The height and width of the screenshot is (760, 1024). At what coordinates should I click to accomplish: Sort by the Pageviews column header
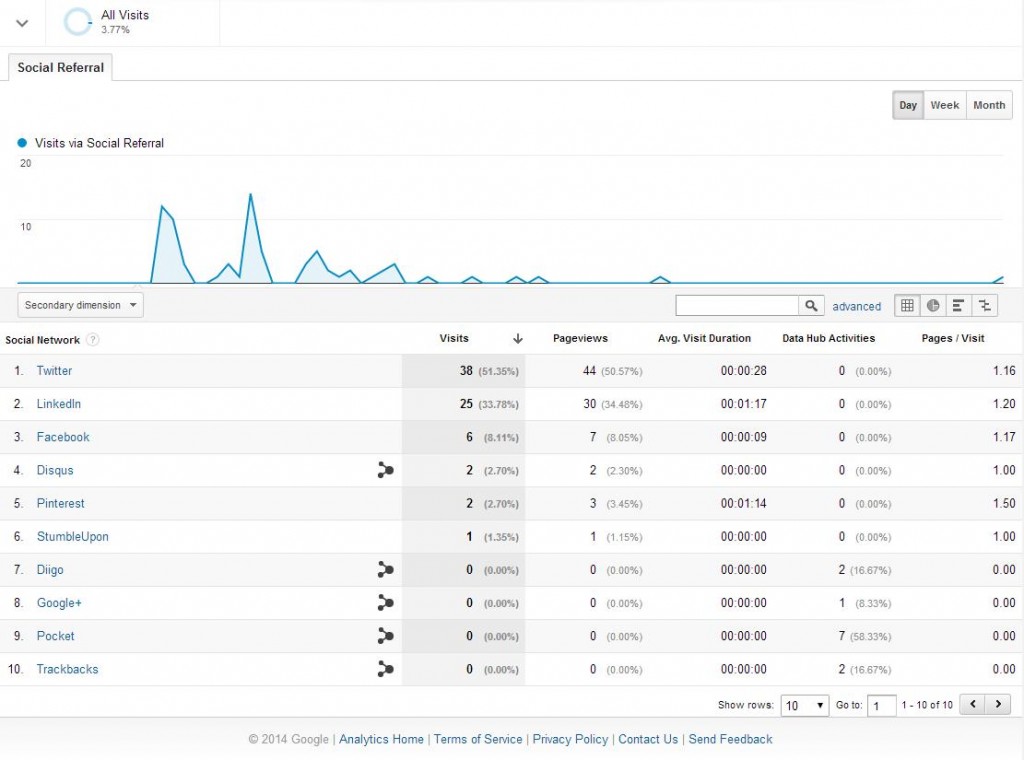[x=580, y=338]
